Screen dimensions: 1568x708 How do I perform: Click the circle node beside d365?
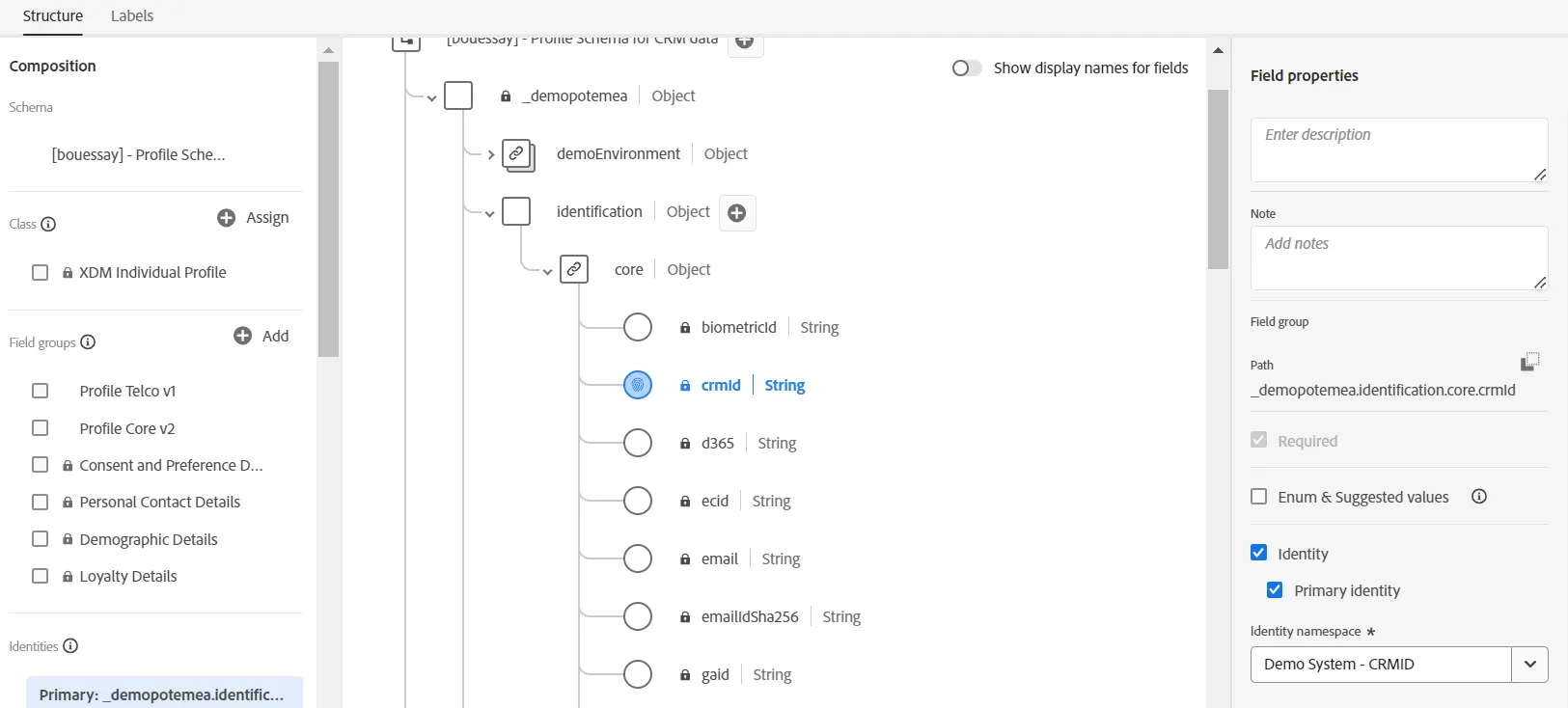[638, 443]
